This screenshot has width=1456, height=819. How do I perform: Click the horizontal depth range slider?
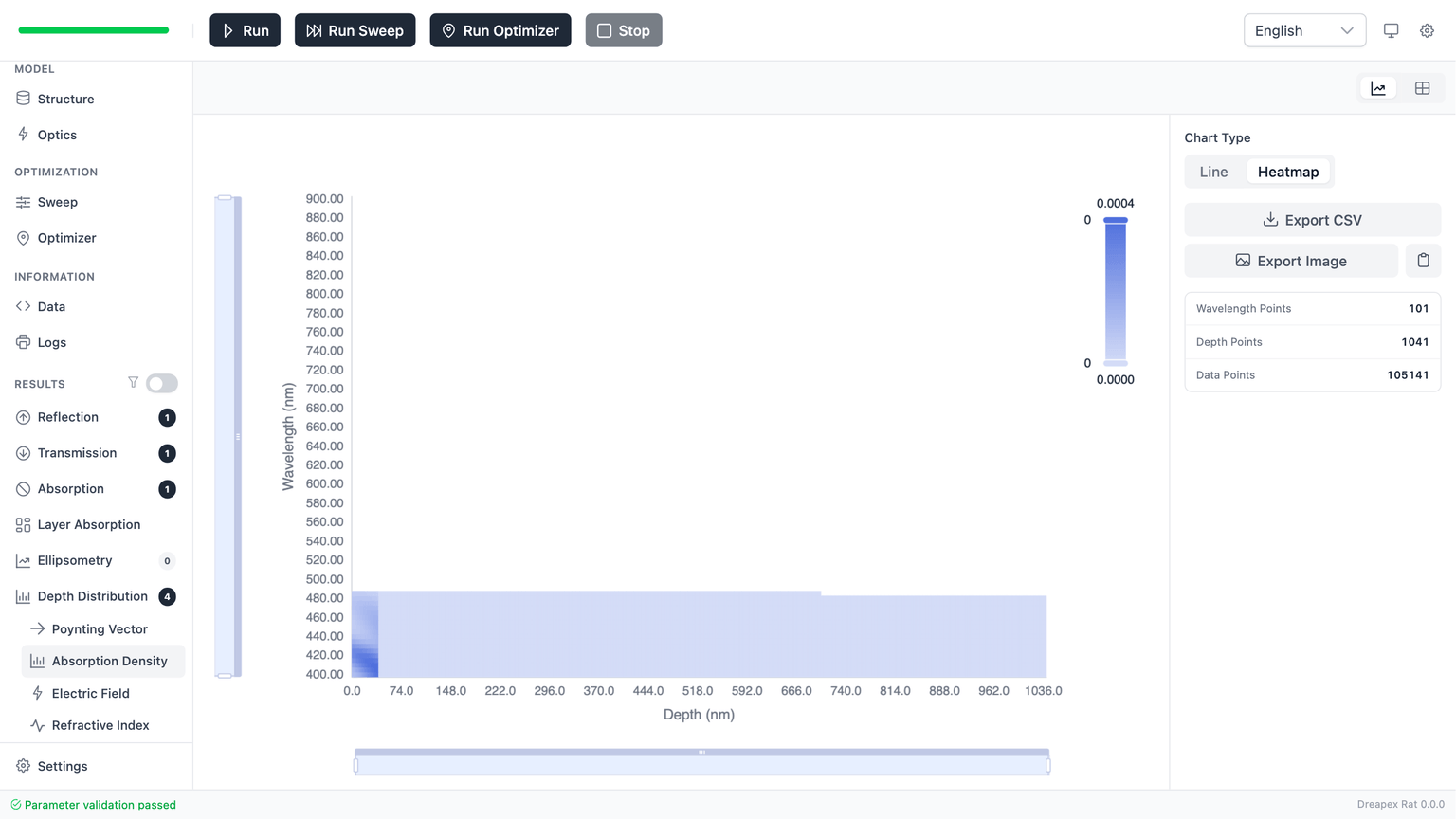pyautogui.click(x=701, y=763)
